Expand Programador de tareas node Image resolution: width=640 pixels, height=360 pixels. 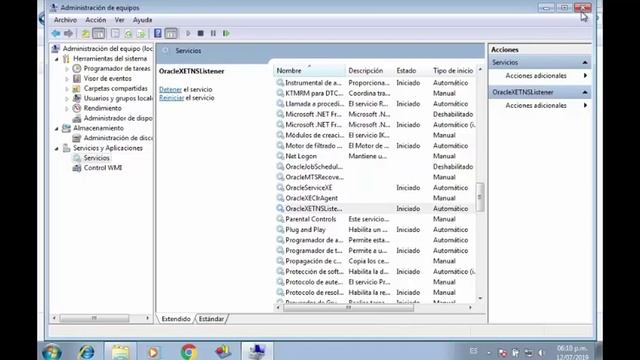click(67, 69)
